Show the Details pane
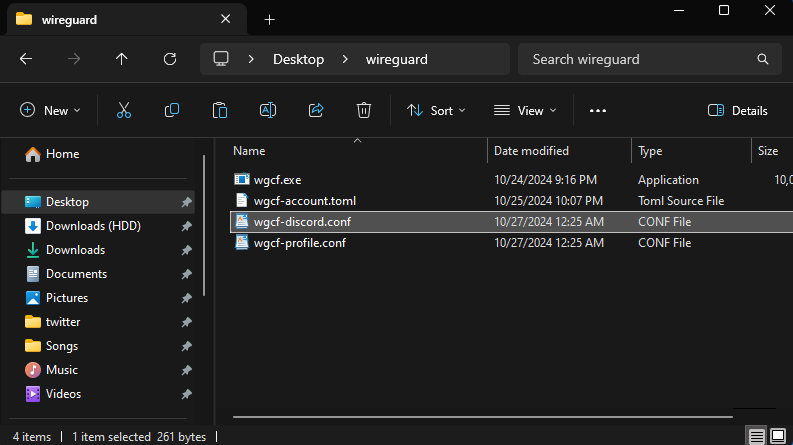Screen dimensions: 793x445 (x=737, y=111)
